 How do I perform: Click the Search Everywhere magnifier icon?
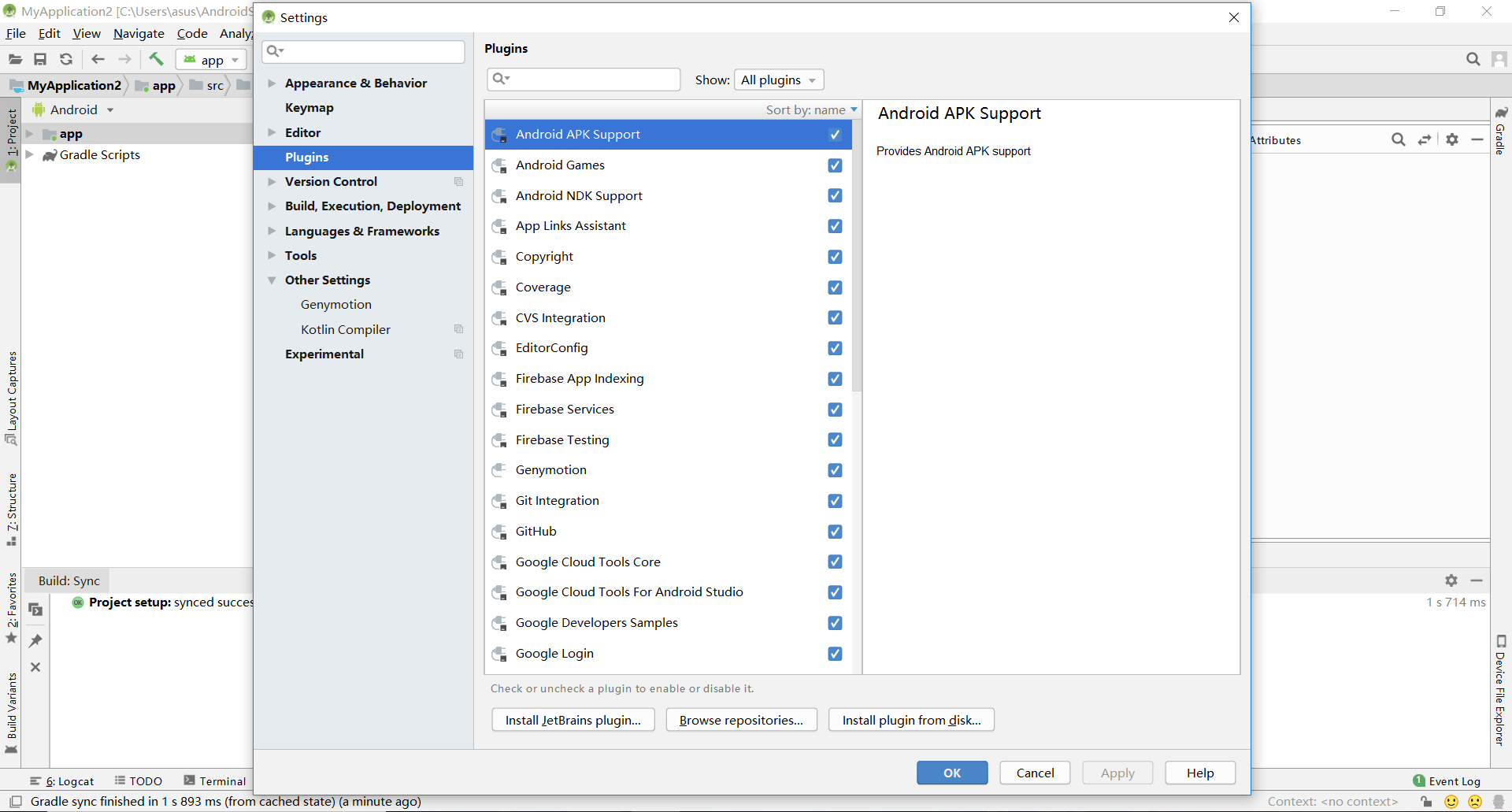(1473, 59)
